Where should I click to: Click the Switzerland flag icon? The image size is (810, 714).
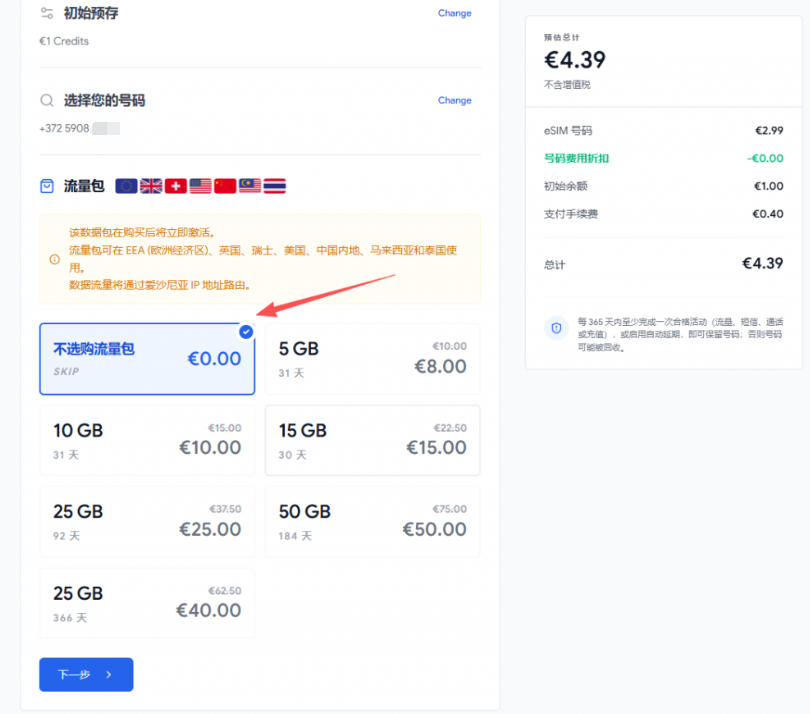[x=176, y=186]
